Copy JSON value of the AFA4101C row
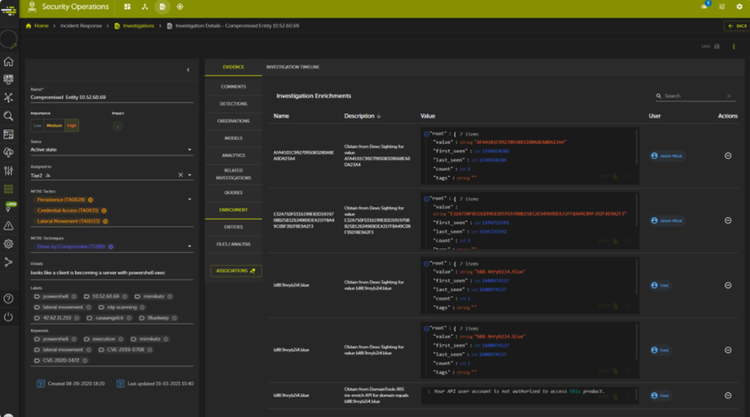The width and height of the screenshot is (750, 417). coord(608,176)
